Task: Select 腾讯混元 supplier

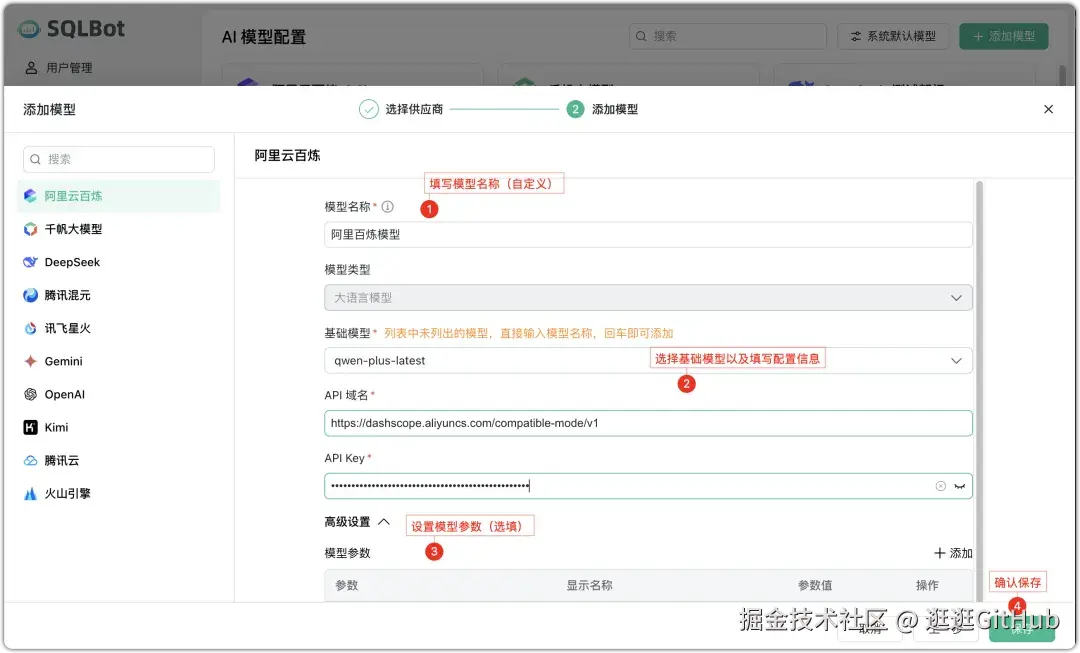Action: [x=118, y=295]
